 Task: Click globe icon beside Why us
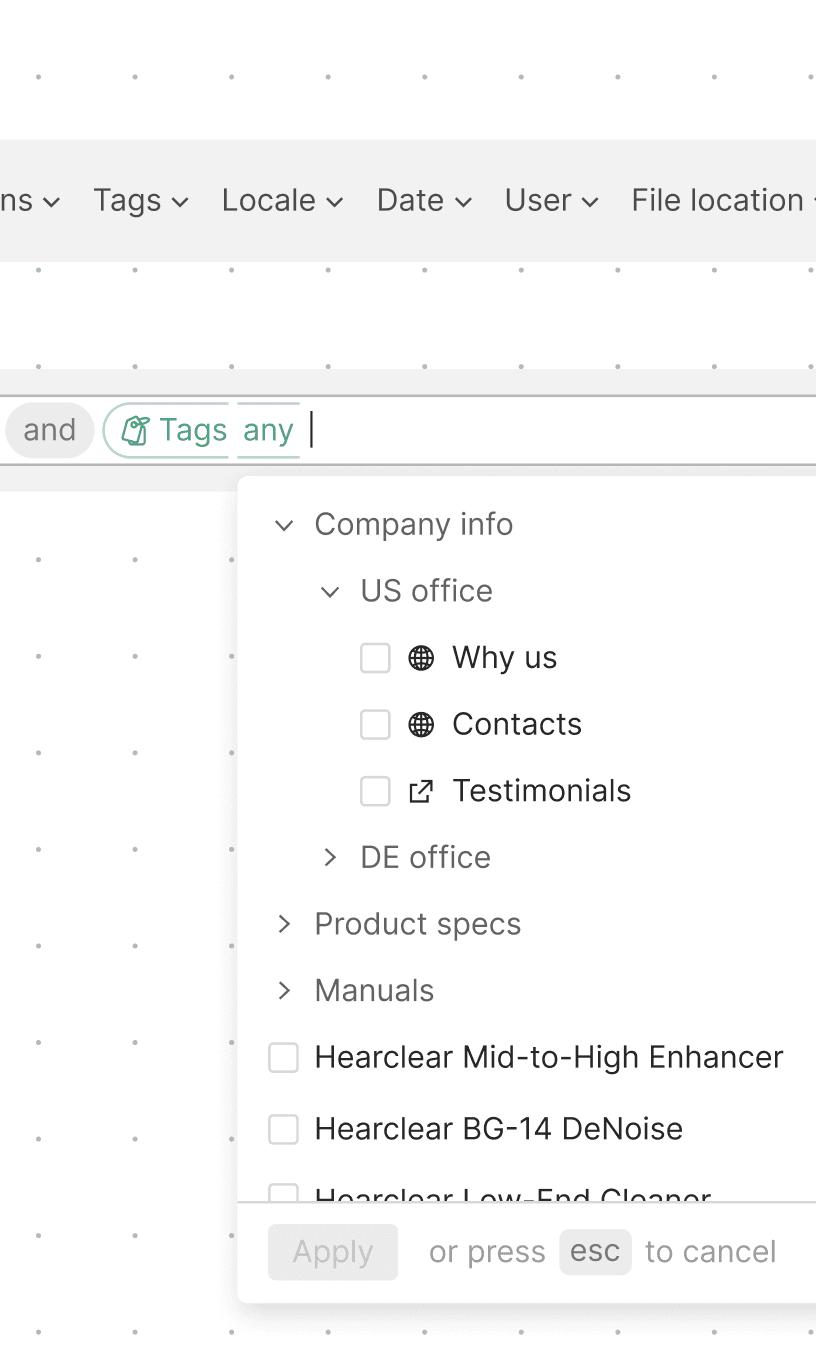pos(421,658)
